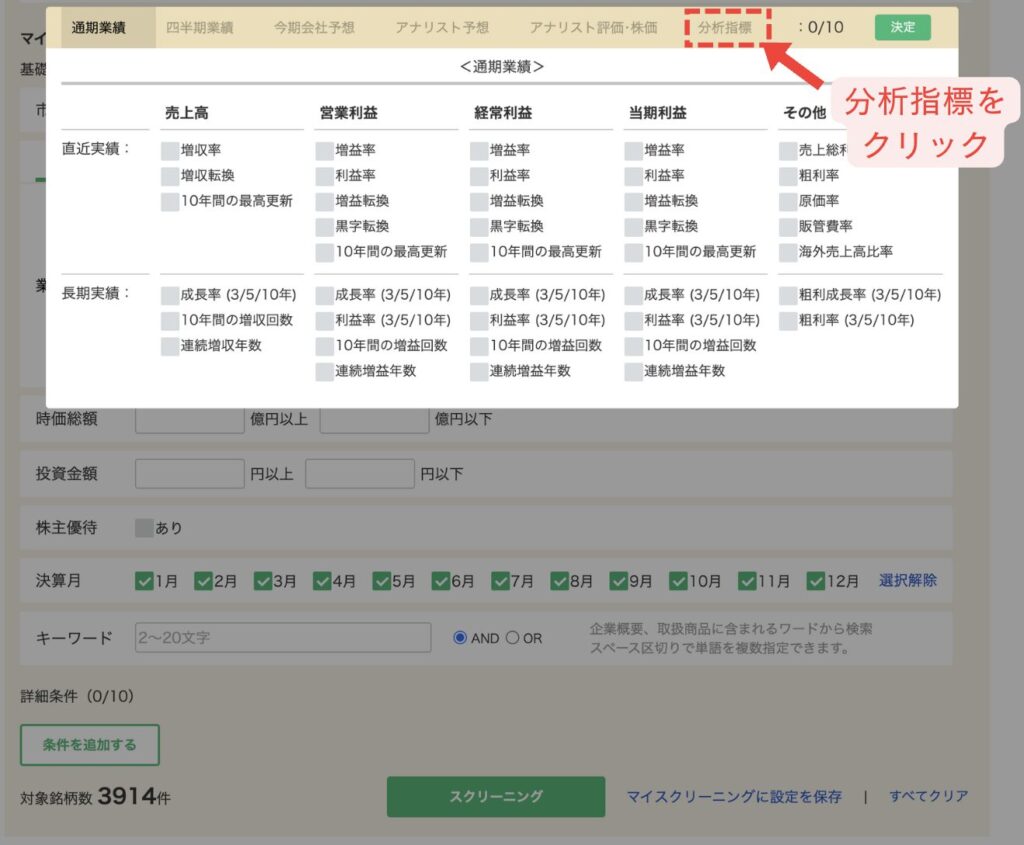The width and height of the screenshot is (1024, 845).
Task: Select the OR radio button
Action: (x=513, y=638)
